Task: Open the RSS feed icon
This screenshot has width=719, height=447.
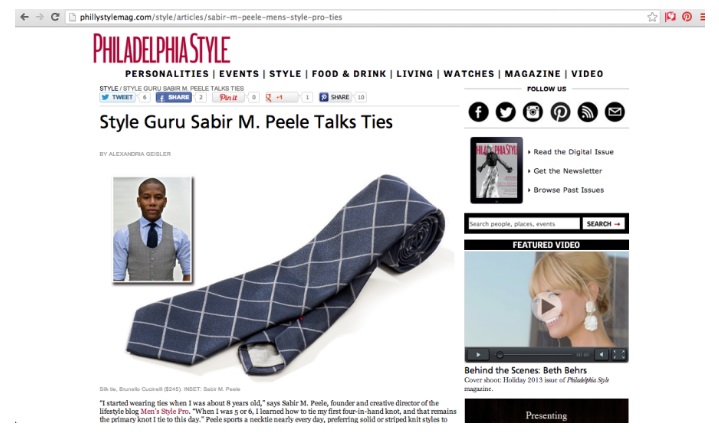Action: (x=587, y=112)
